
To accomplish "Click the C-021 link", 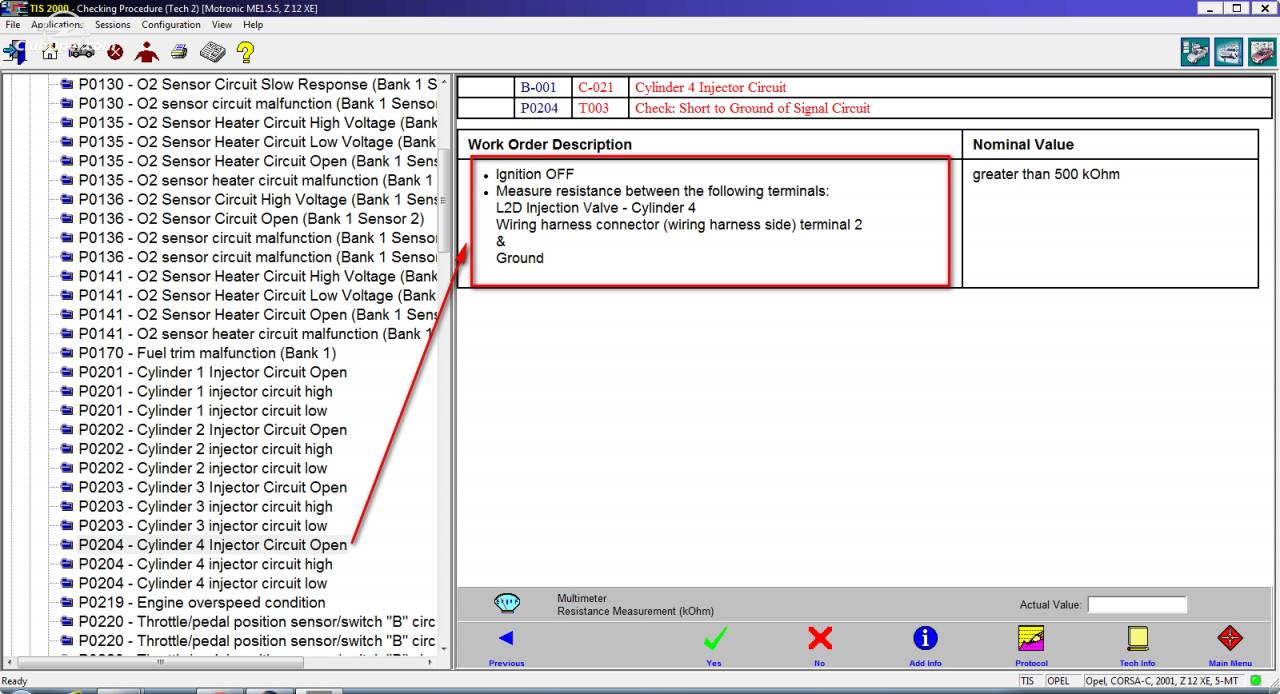I will point(596,87).
